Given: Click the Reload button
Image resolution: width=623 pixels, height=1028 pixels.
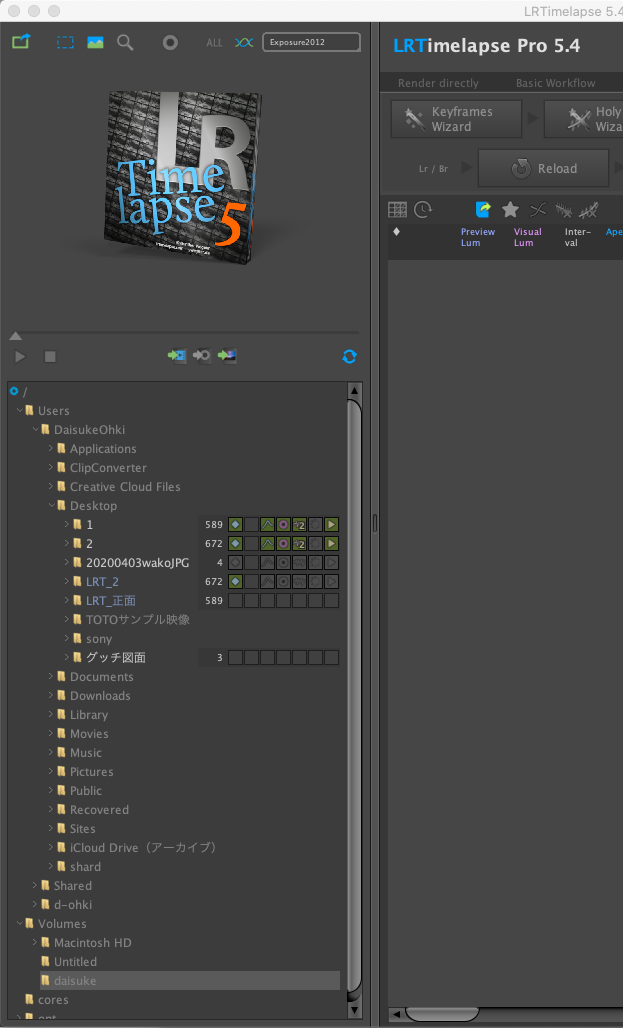Looking at the screenshot, I should tap(544, 168).
